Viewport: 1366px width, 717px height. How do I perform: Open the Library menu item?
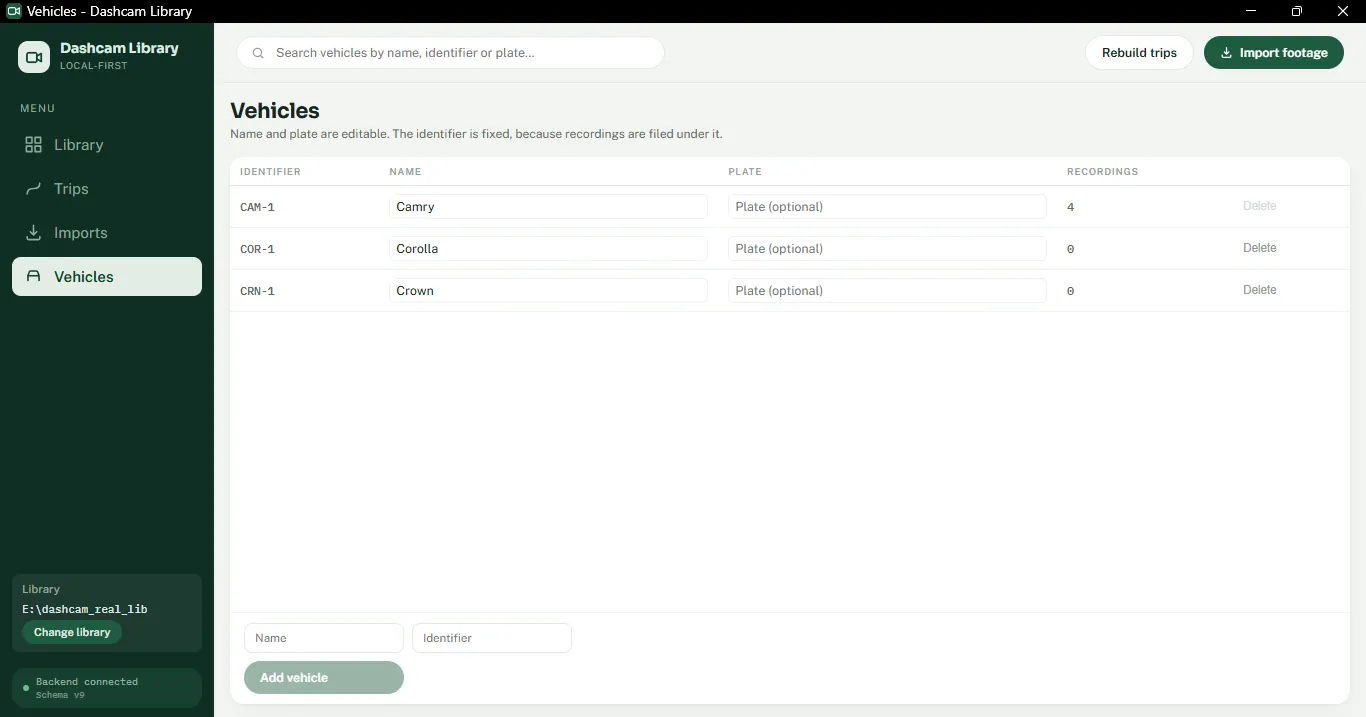tap(107, 145)
